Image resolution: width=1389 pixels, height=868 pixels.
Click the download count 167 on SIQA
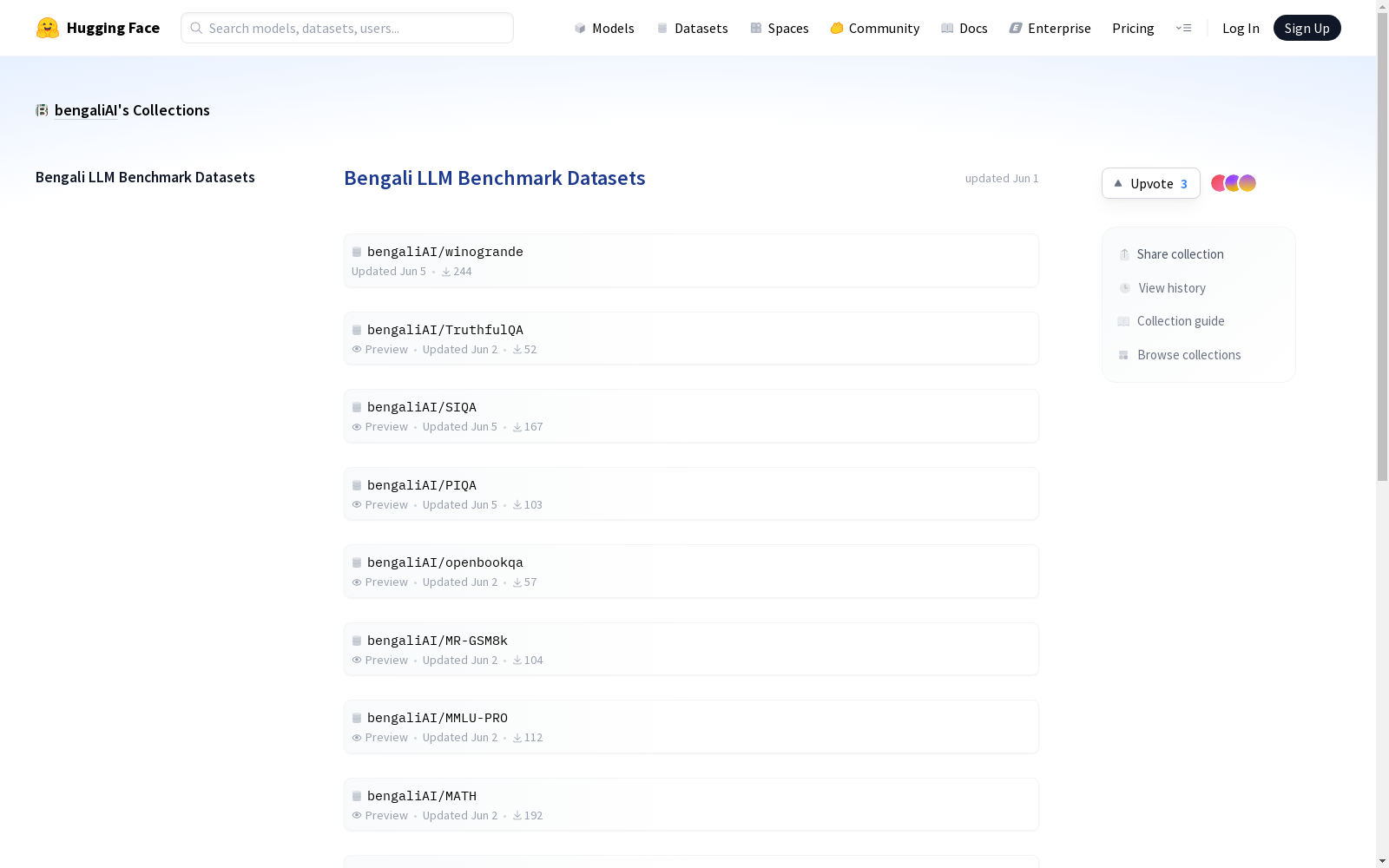pyautogui.click(x=533, y=427)
